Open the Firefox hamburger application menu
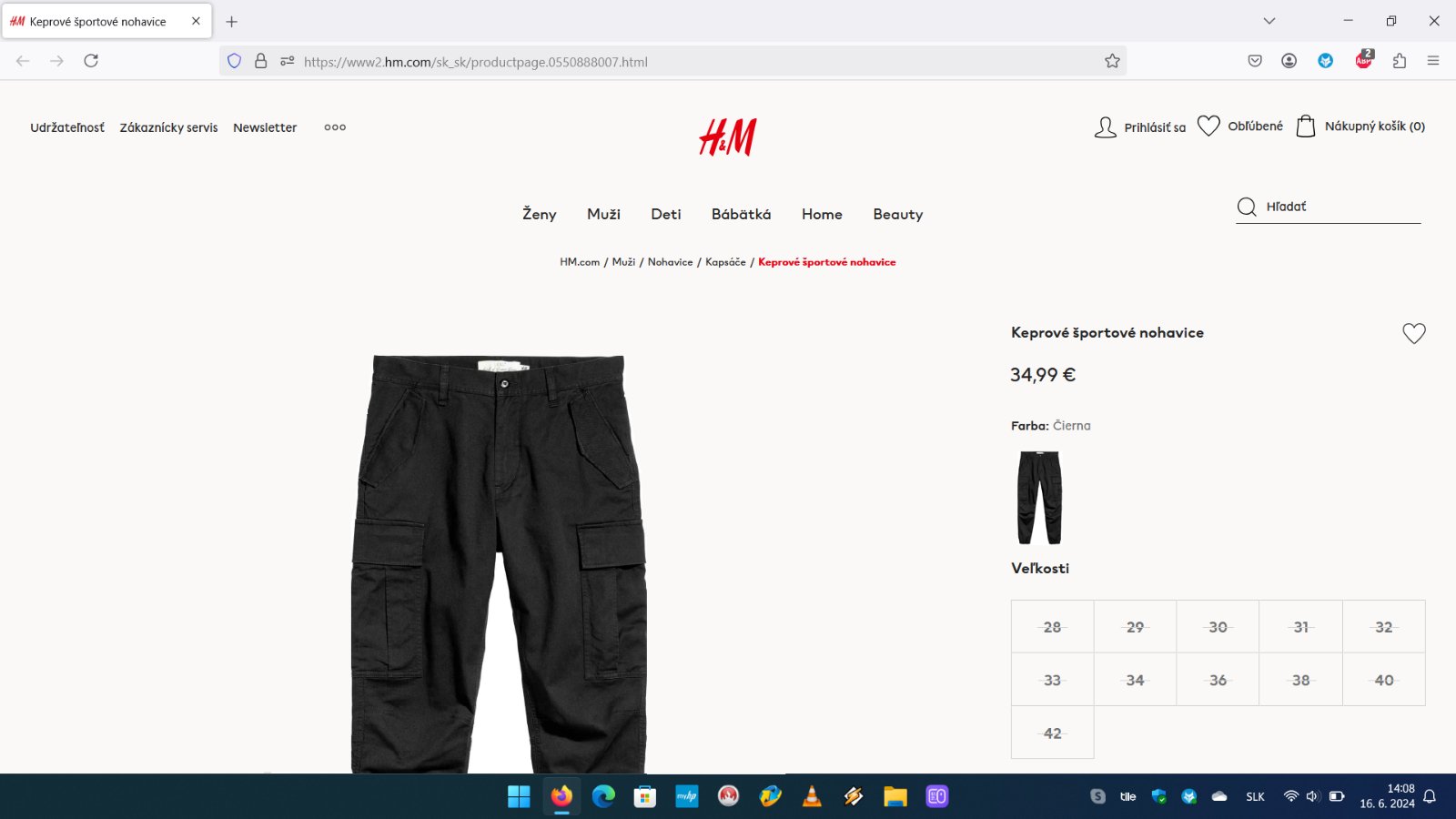This screenshot has height=819, width=1456. [1433, 61]
